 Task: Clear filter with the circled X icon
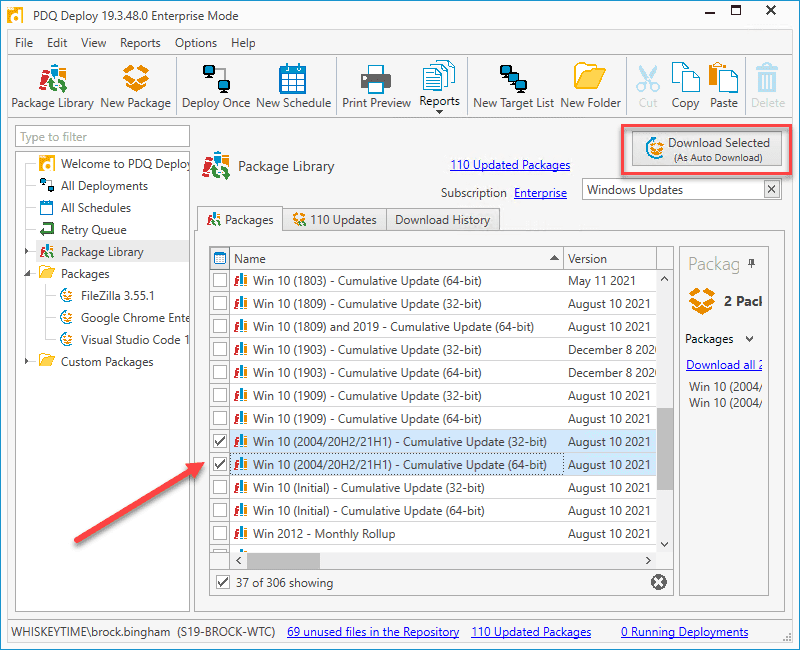[659, 582]
